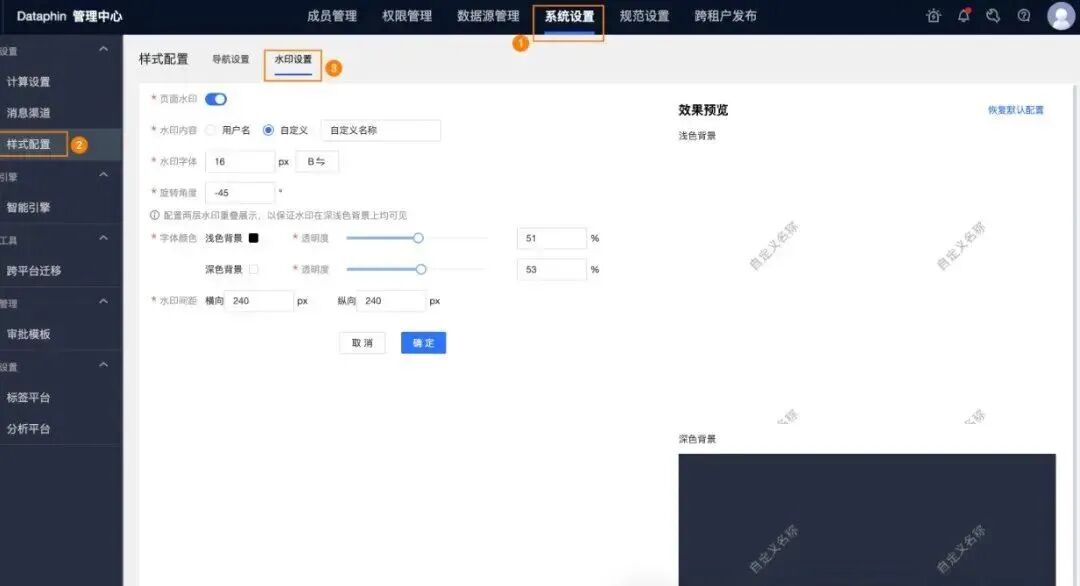Open the alarm siren icon in header
This screenshot has height=586, width=1080.
tap(933, 15)
